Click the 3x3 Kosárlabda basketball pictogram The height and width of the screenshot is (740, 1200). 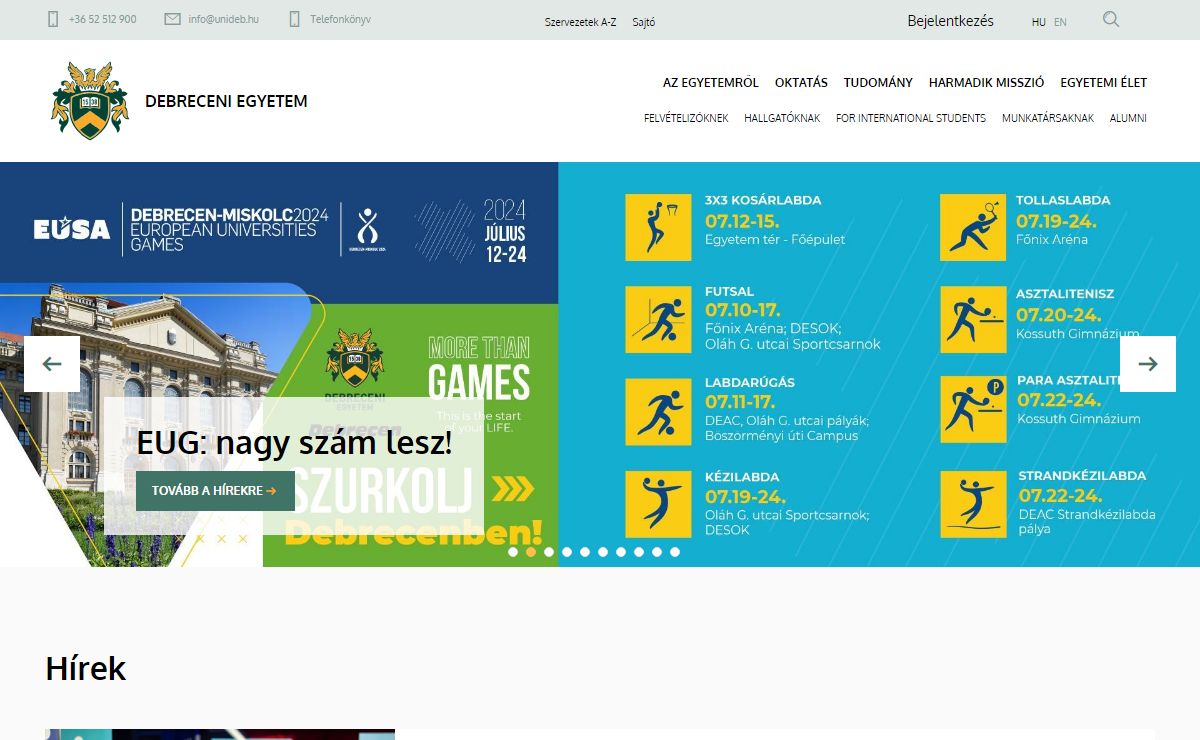click(658, 227)
